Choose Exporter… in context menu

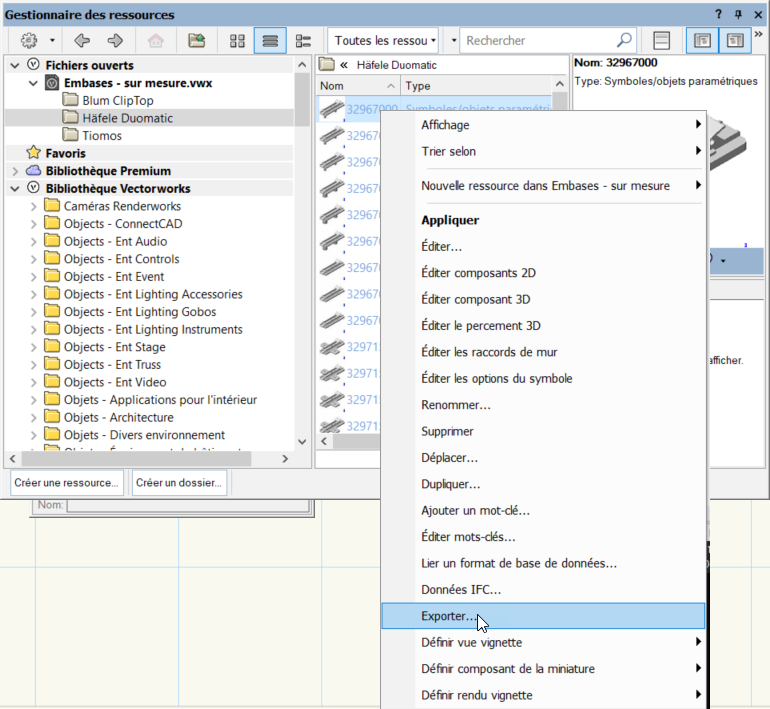pos(543,616)
